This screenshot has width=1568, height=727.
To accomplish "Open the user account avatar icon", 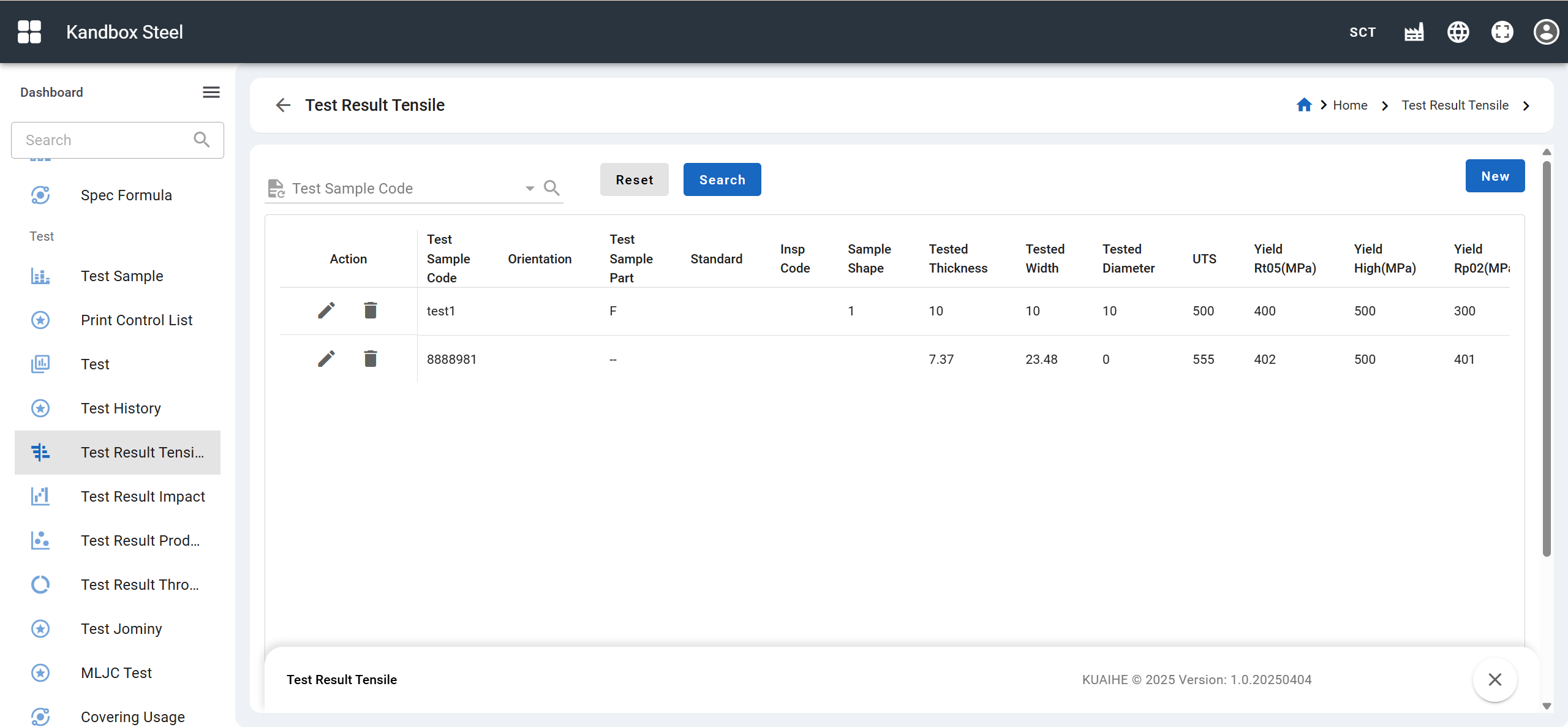I will 1546,32.
